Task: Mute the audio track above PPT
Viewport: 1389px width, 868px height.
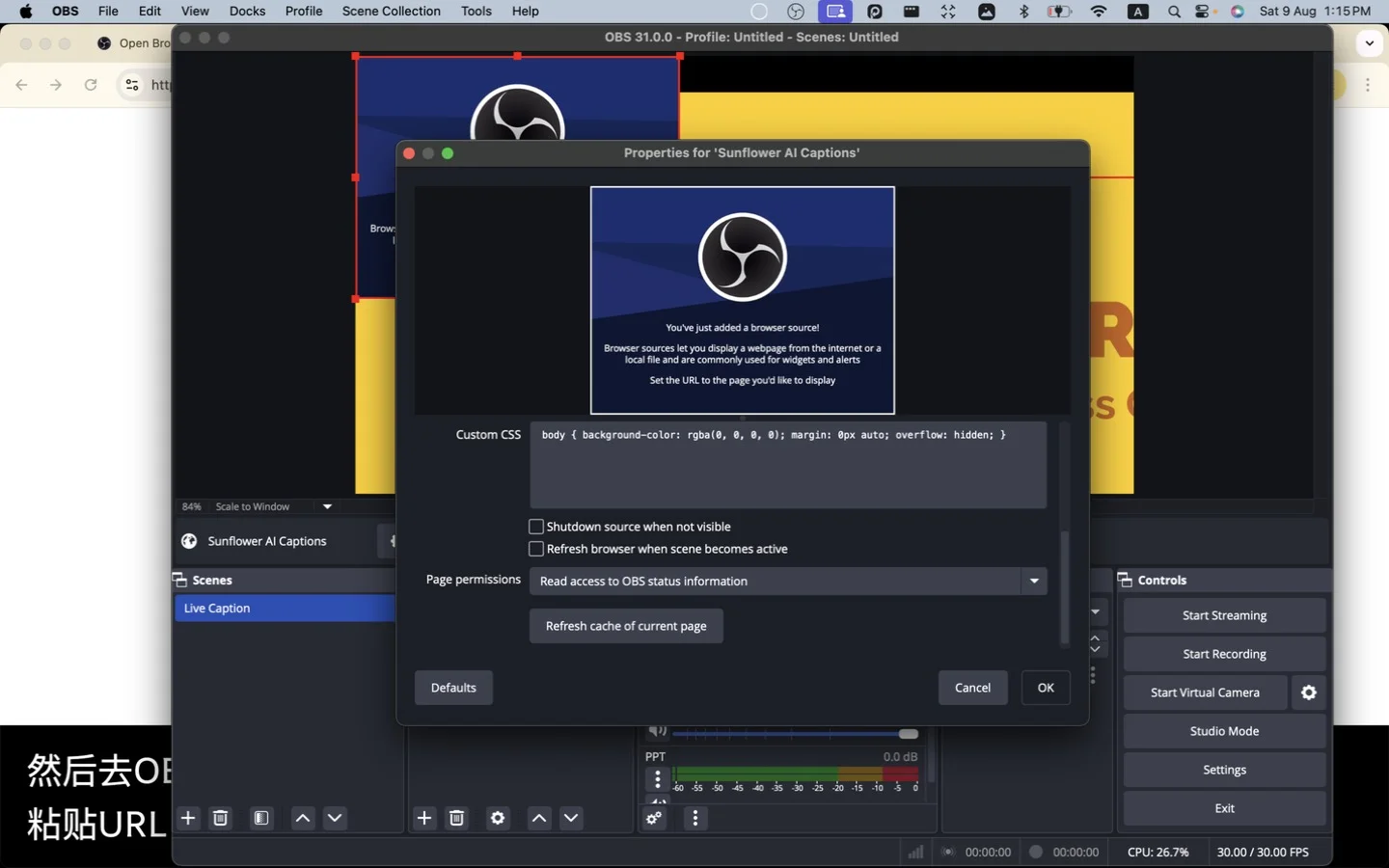Action: (657, 731)
